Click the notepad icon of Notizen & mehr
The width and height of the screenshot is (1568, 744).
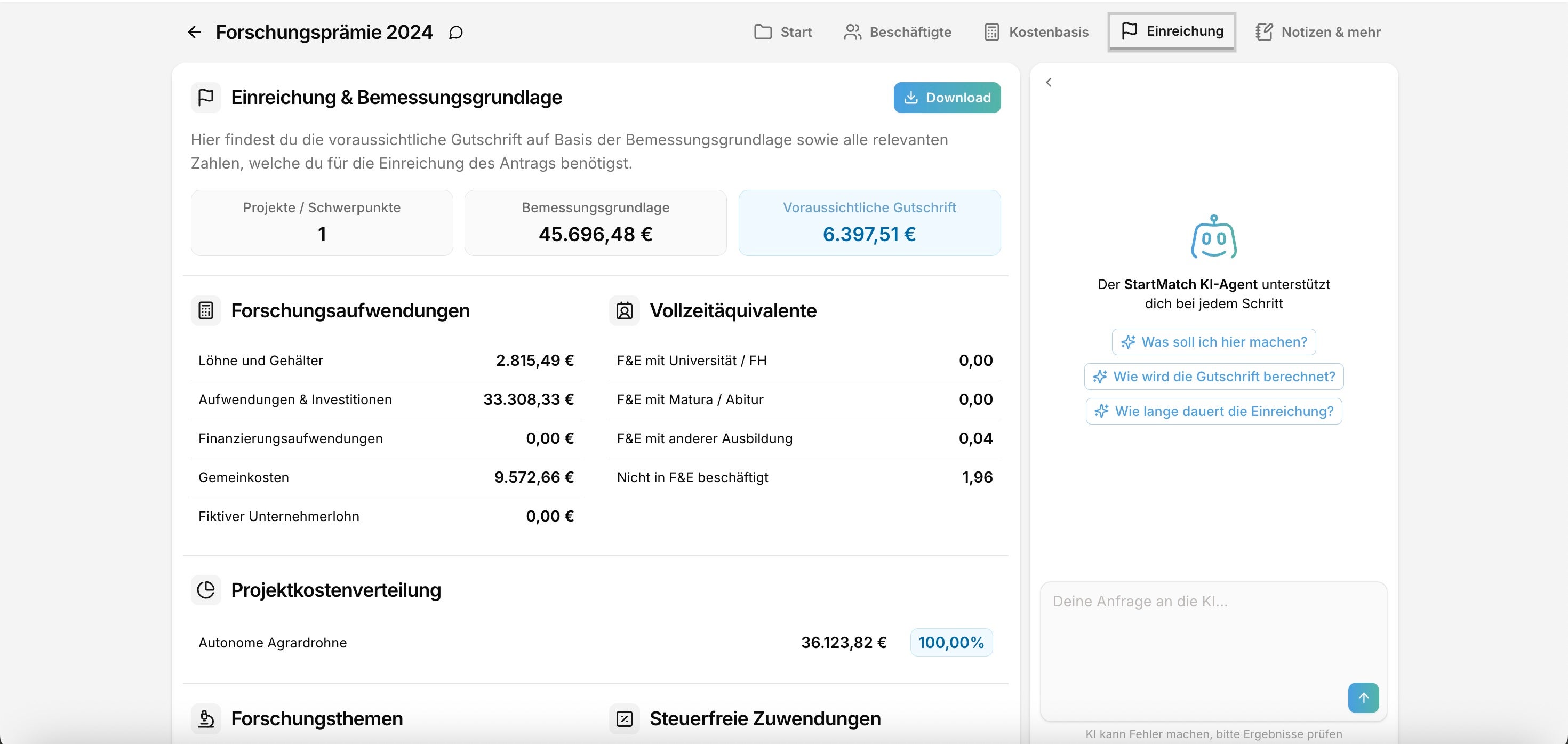1263,31
